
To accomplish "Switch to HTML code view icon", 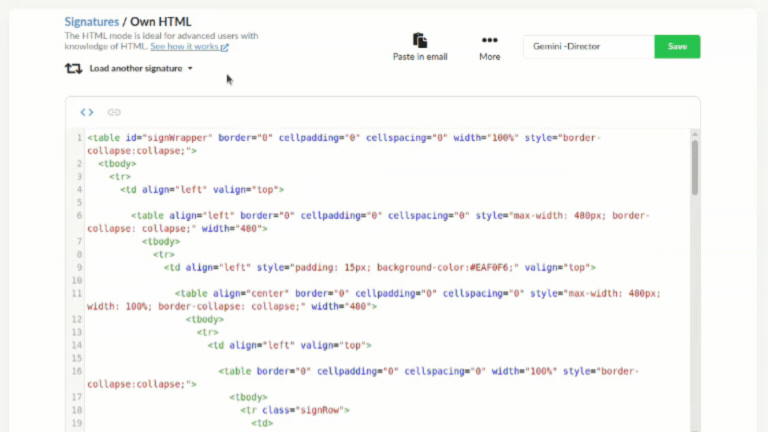I will point(87,112).
